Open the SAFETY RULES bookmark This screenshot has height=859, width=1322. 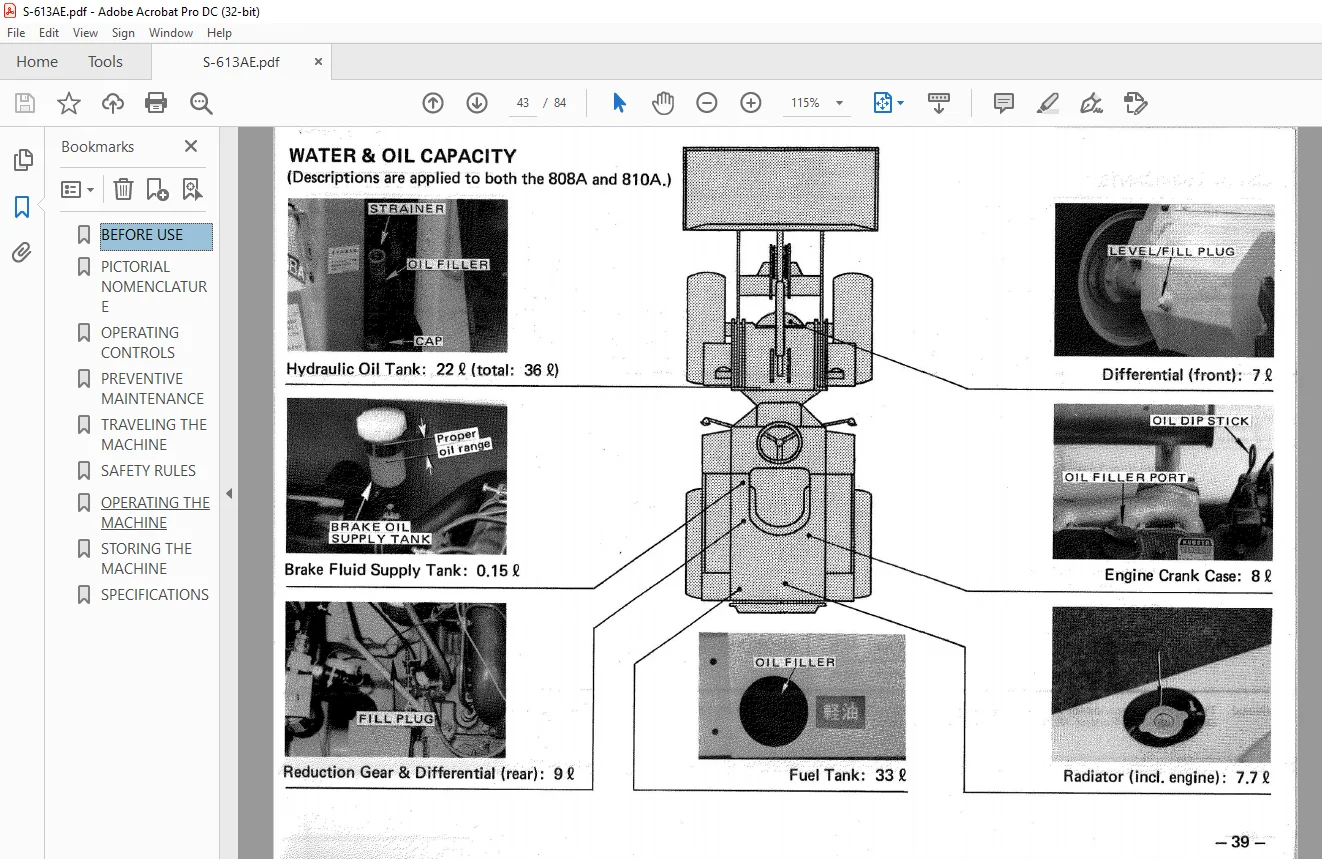[x=148, y=470]
